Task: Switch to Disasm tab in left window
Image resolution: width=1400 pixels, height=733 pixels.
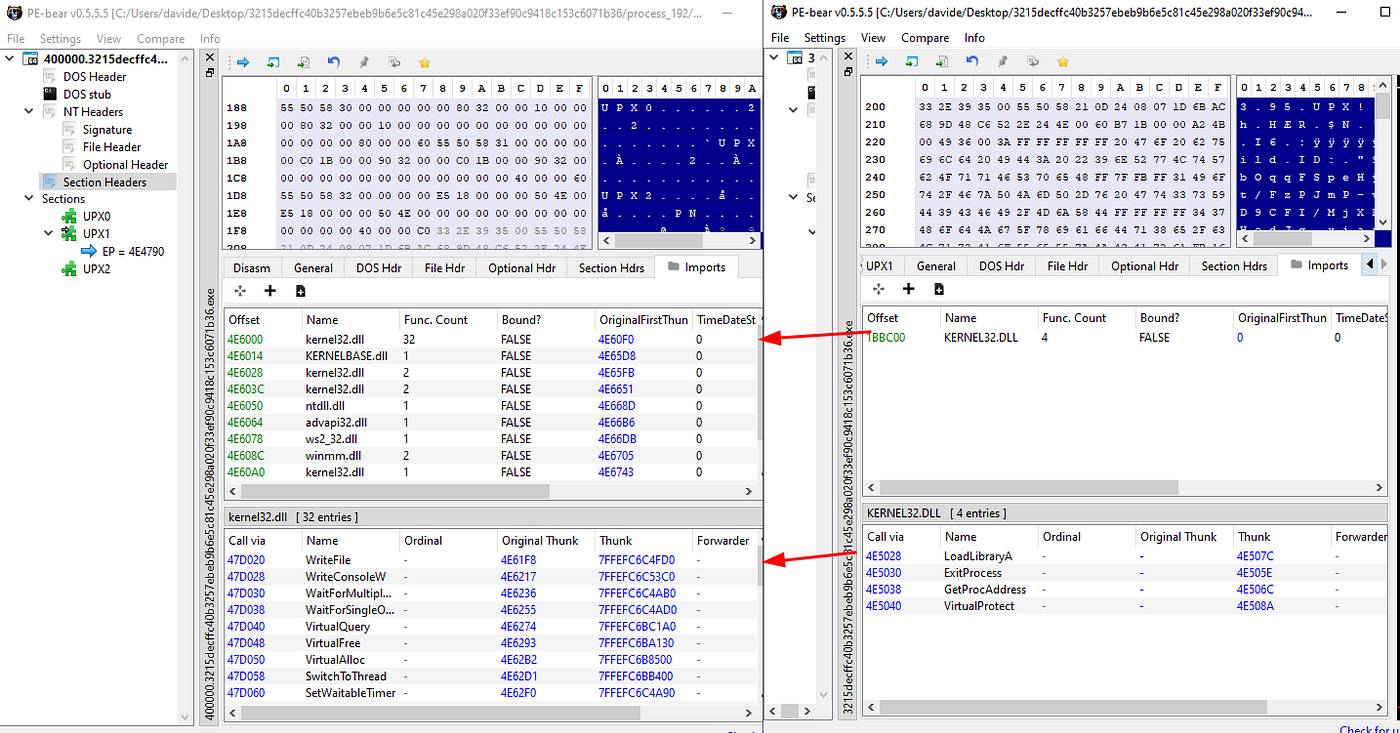Action: (251, 268)
